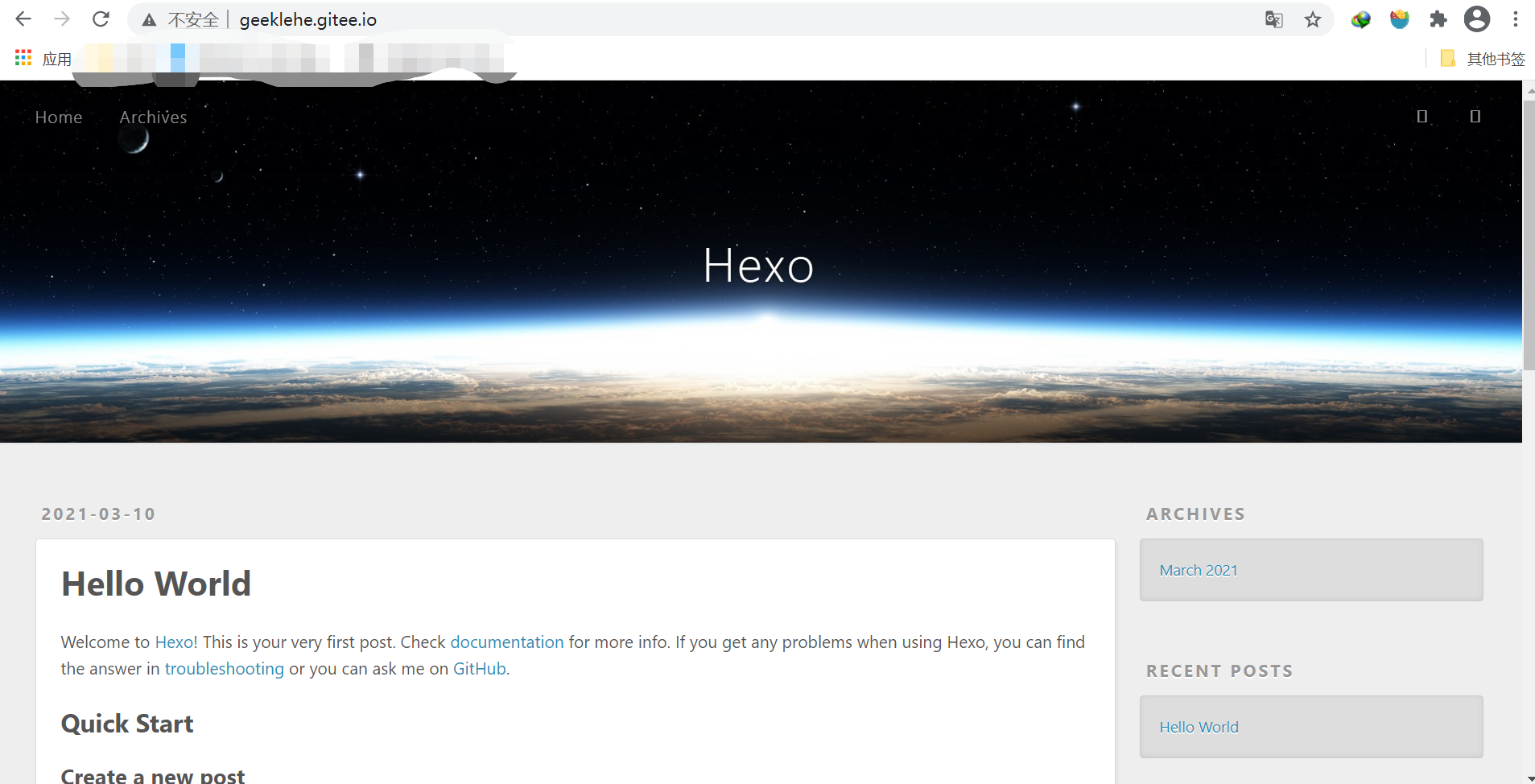Image resolution: width=1535 pixels, height=784 pixels.
Task: Go to Home in the site navigation
Action: (x=59, y=118)
